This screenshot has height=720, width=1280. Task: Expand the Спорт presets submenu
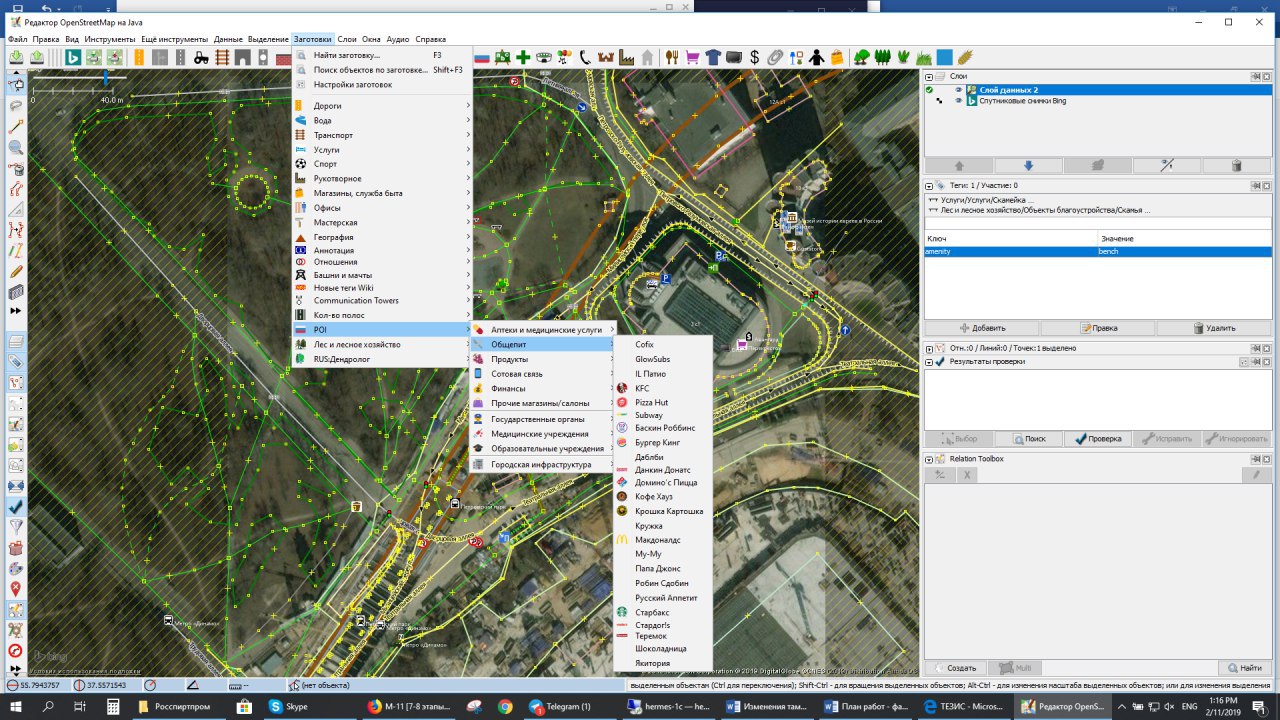coord(382,164)
